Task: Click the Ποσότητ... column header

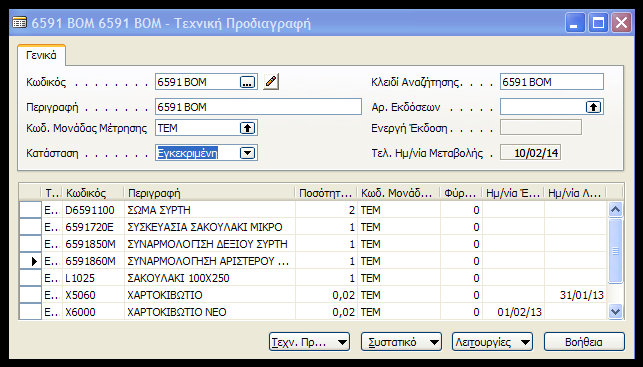Action: [x=326, y=193]
